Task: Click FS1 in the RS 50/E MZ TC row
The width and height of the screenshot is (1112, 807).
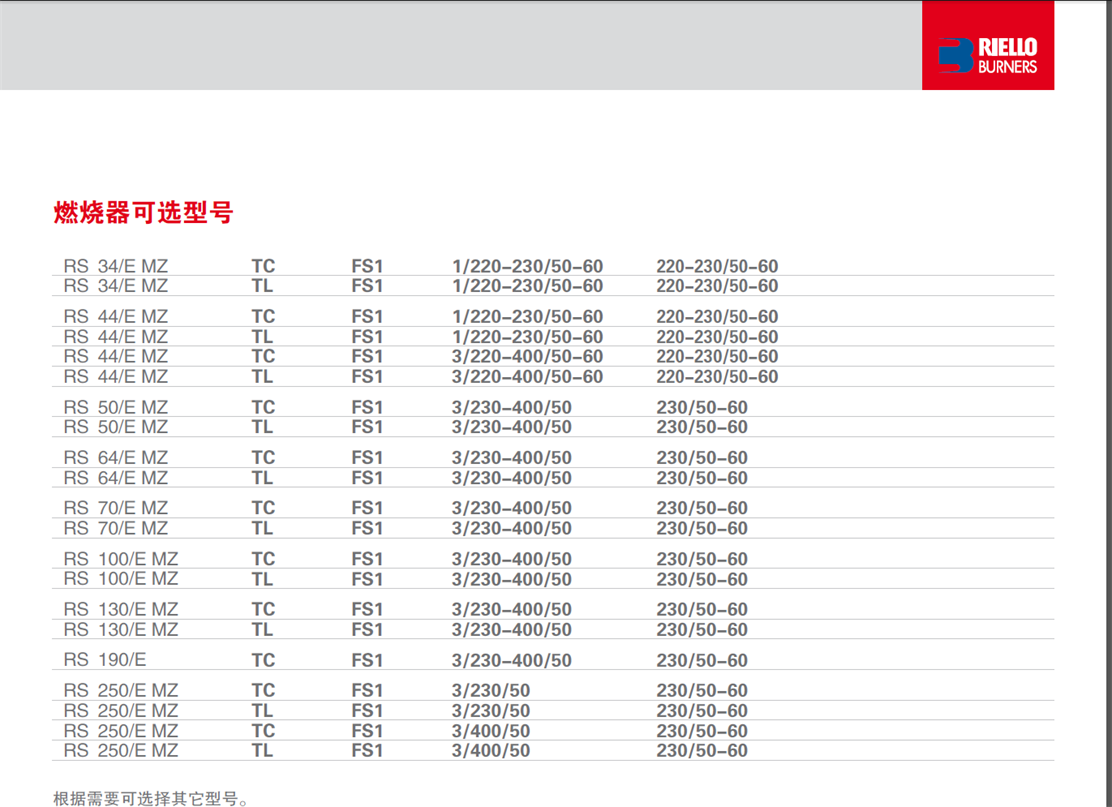Action: [x=367, y=408]
